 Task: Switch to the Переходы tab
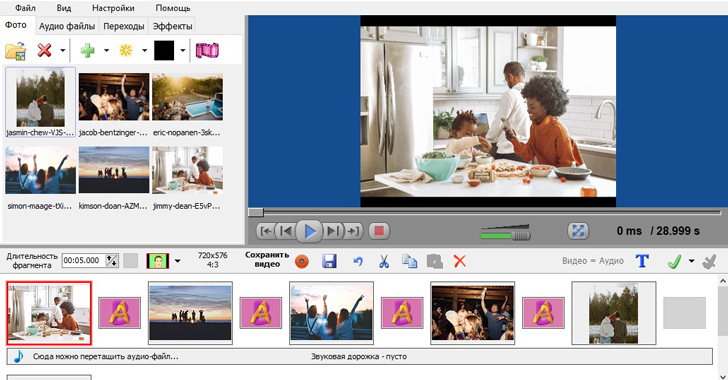pos(124,26)
